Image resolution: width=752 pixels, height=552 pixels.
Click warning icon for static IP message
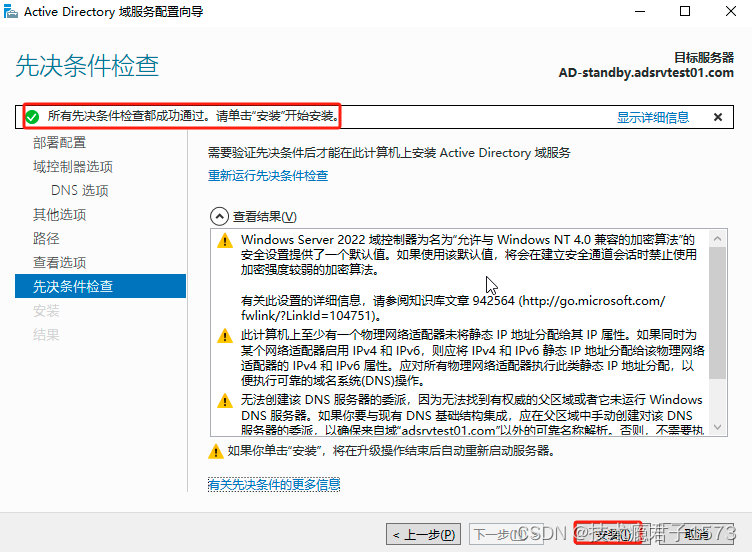click(x=224, y=335)
